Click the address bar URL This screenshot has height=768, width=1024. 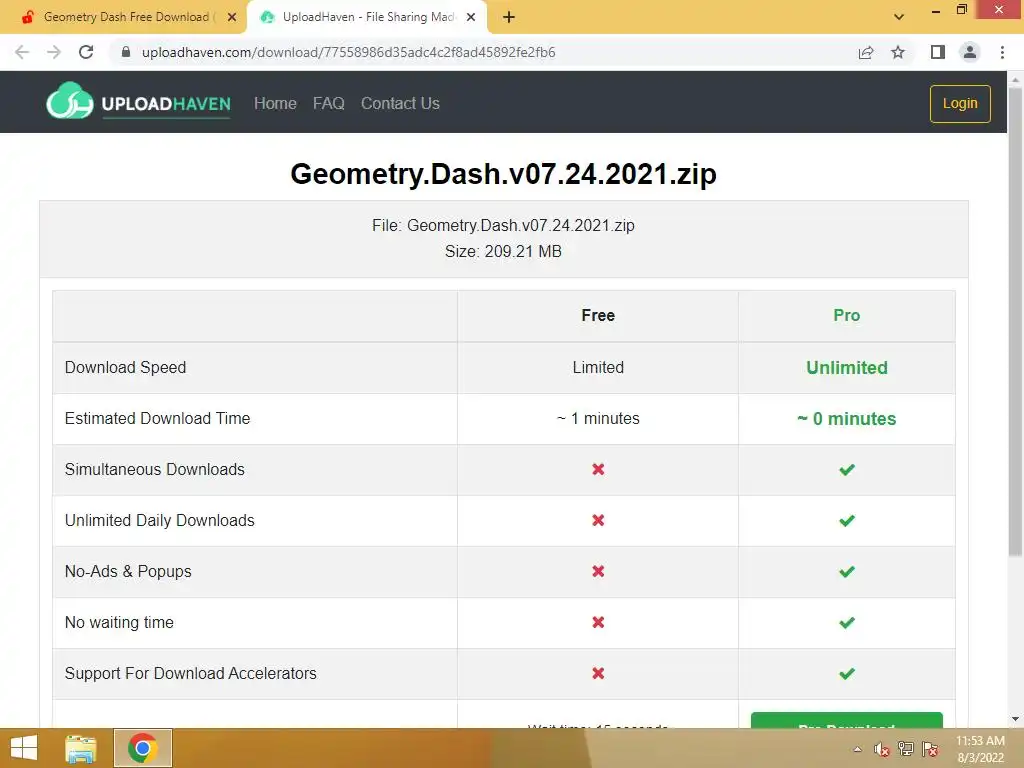click(x=349, y=52)
